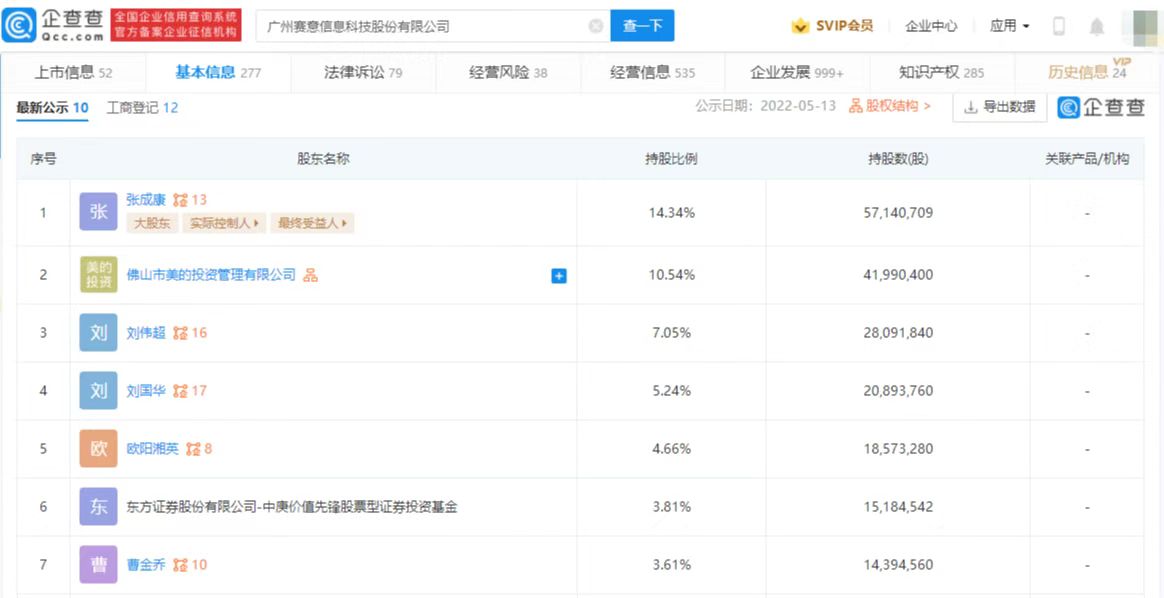Click the equity structure icon beside 股权结构
This screenshot has width=1164, height=598.
point(856,106)
